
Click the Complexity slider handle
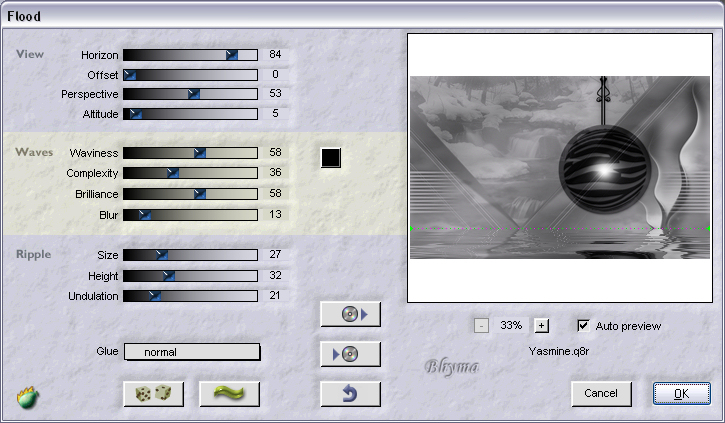[172, 173]
